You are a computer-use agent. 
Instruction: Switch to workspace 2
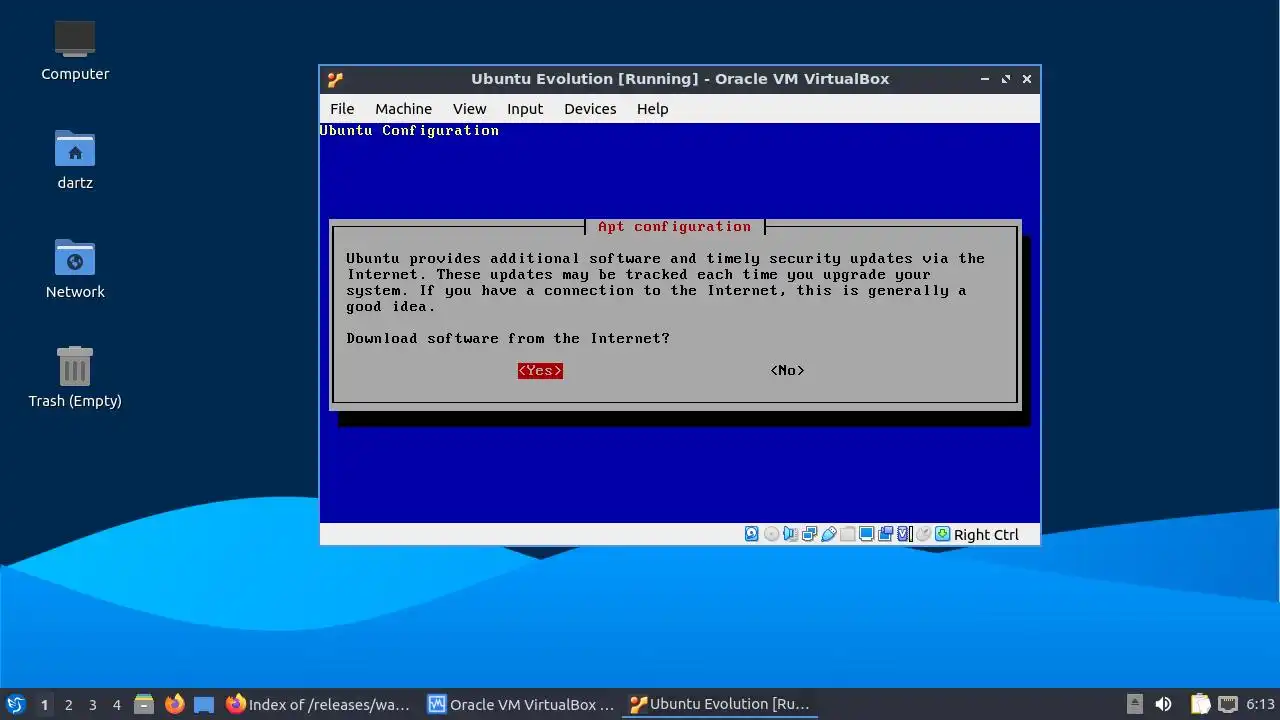[68, 704]
